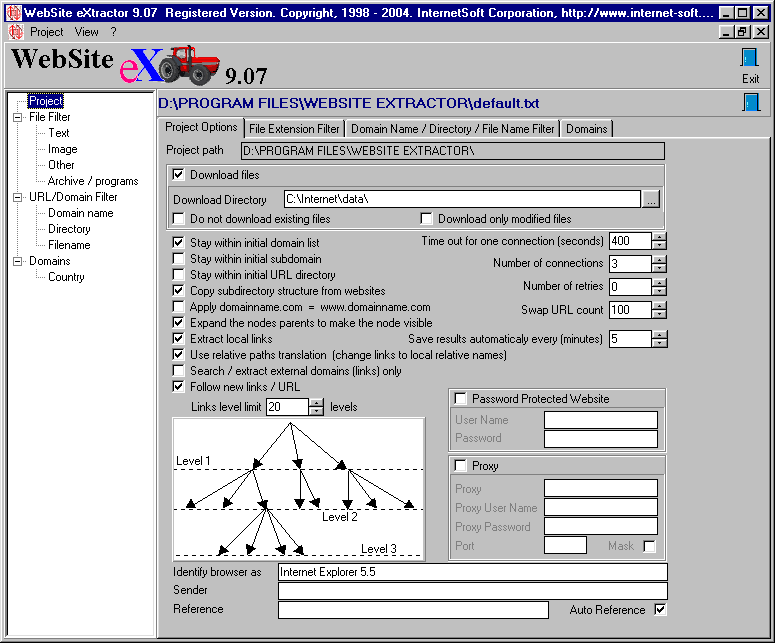
Task: Click the Reference input field
Action: coord(413,610)
